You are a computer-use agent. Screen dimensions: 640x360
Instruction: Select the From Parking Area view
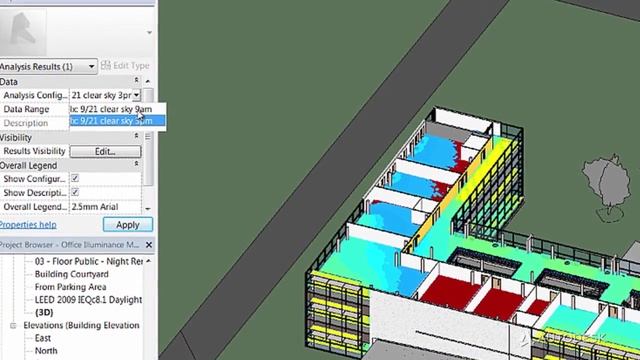[x=70, y=287]
